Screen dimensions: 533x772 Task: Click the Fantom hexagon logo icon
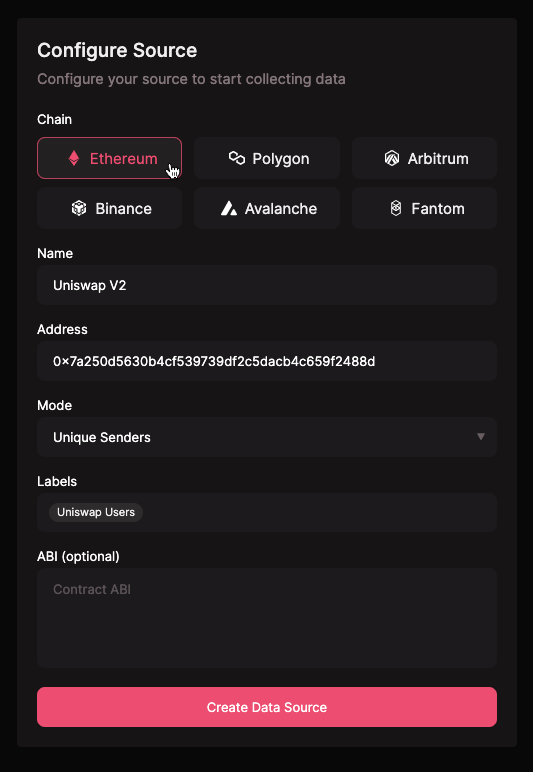click(x=396, y=208)
